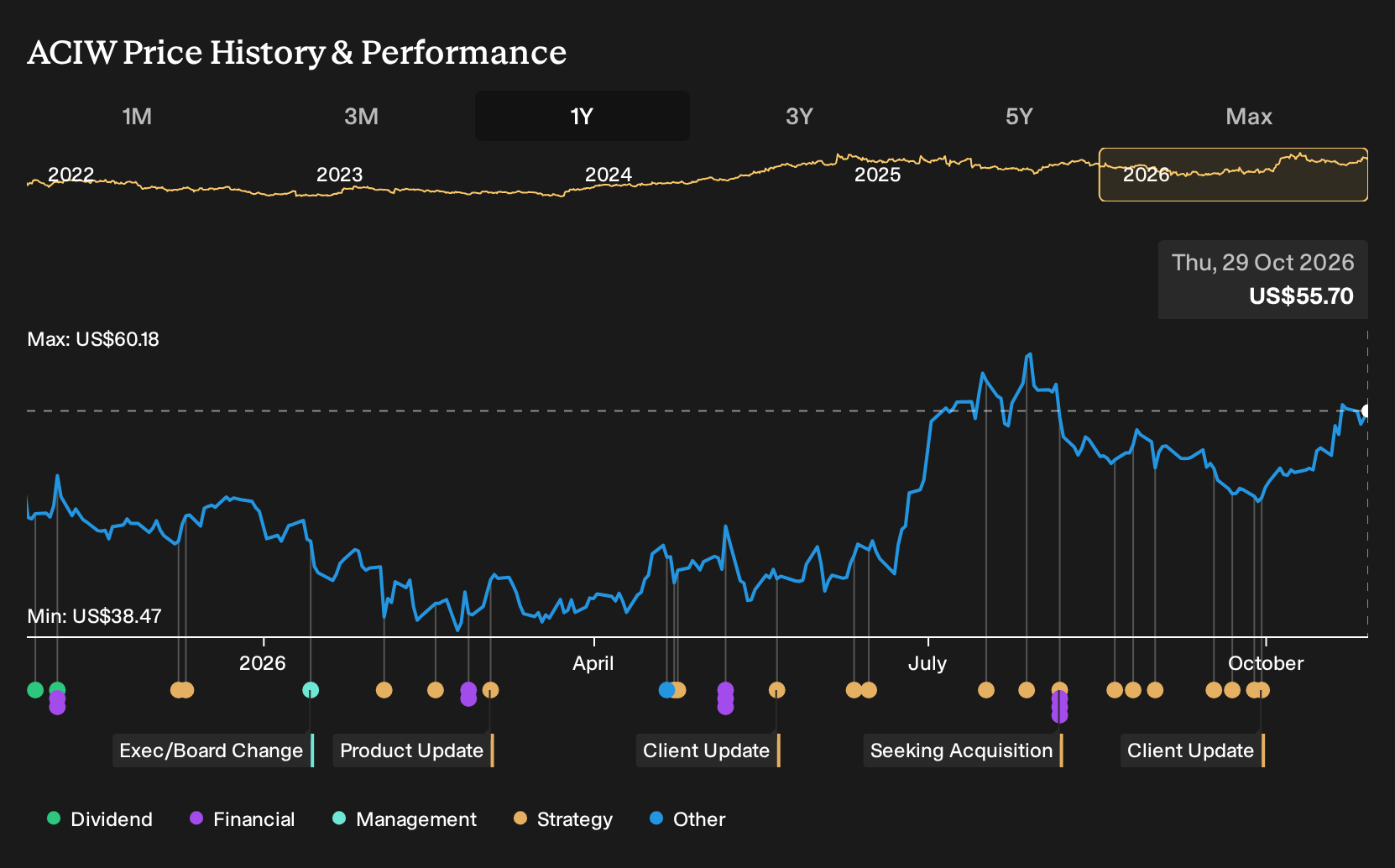Click the April x-axis label
Viewport: 1395px width, 868px height.
click(x=593, y=663)
